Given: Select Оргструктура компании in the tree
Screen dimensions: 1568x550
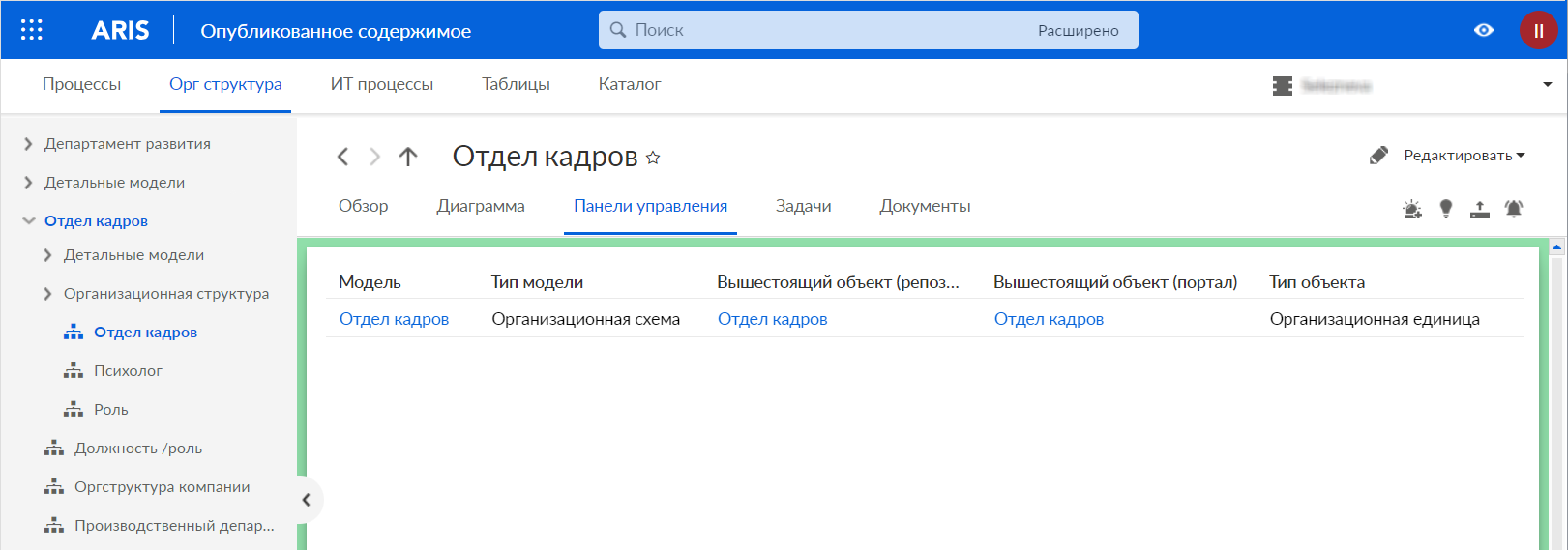Looking at the screenshot, I should coord(163,487).
